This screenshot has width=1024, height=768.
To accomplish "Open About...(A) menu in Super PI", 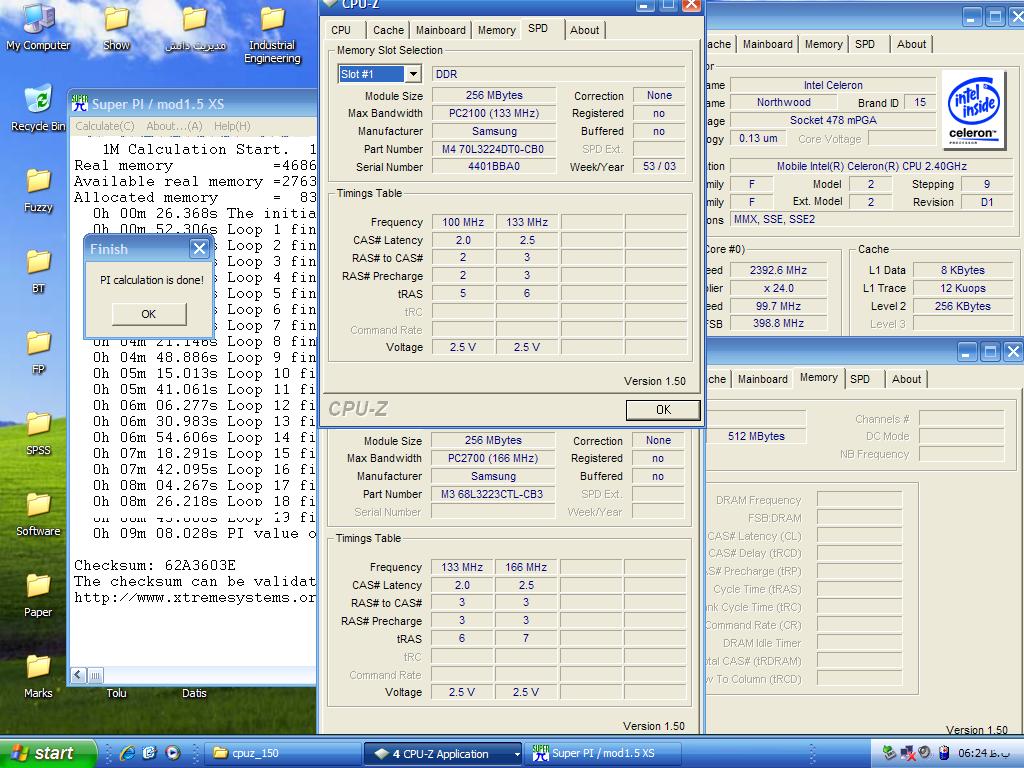I will click(174, 126).
